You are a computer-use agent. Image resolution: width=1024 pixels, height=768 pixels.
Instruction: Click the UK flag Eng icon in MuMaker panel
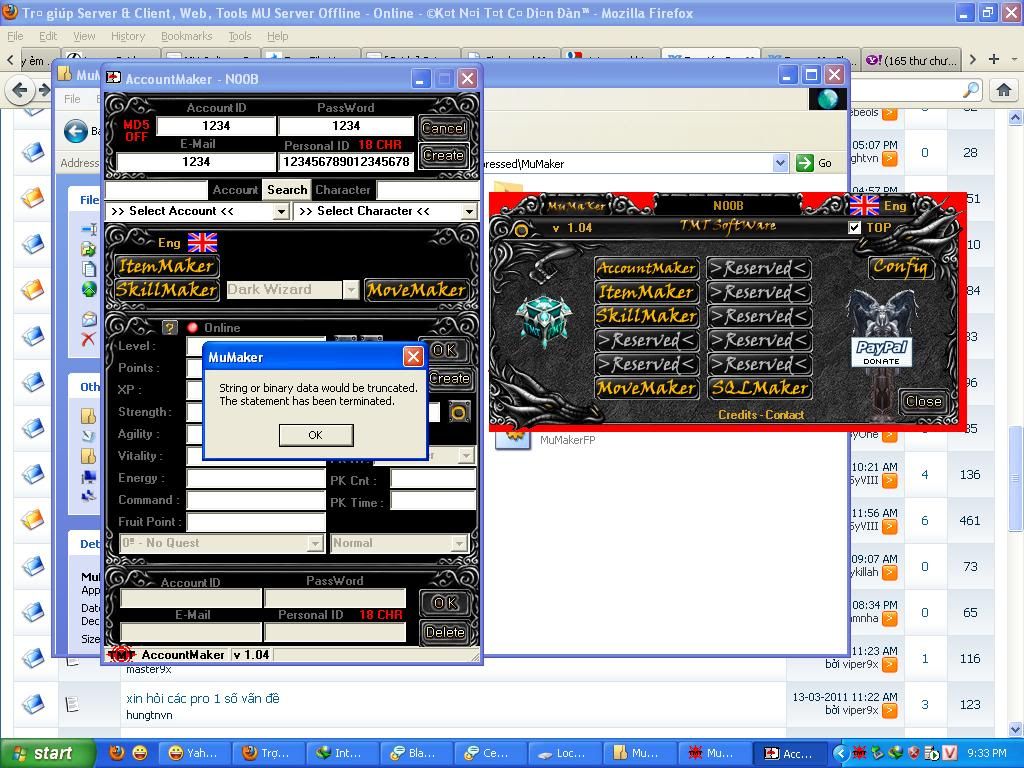pos(864,206)
